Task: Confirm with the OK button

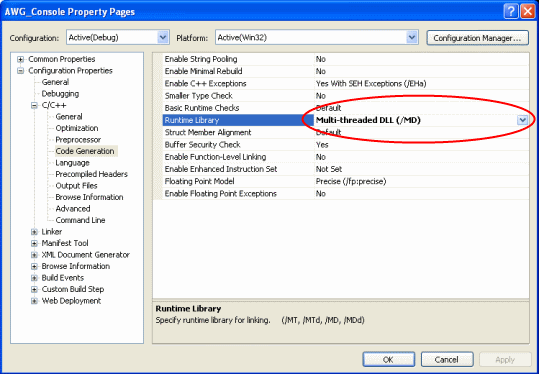Action: coord(388,360)
